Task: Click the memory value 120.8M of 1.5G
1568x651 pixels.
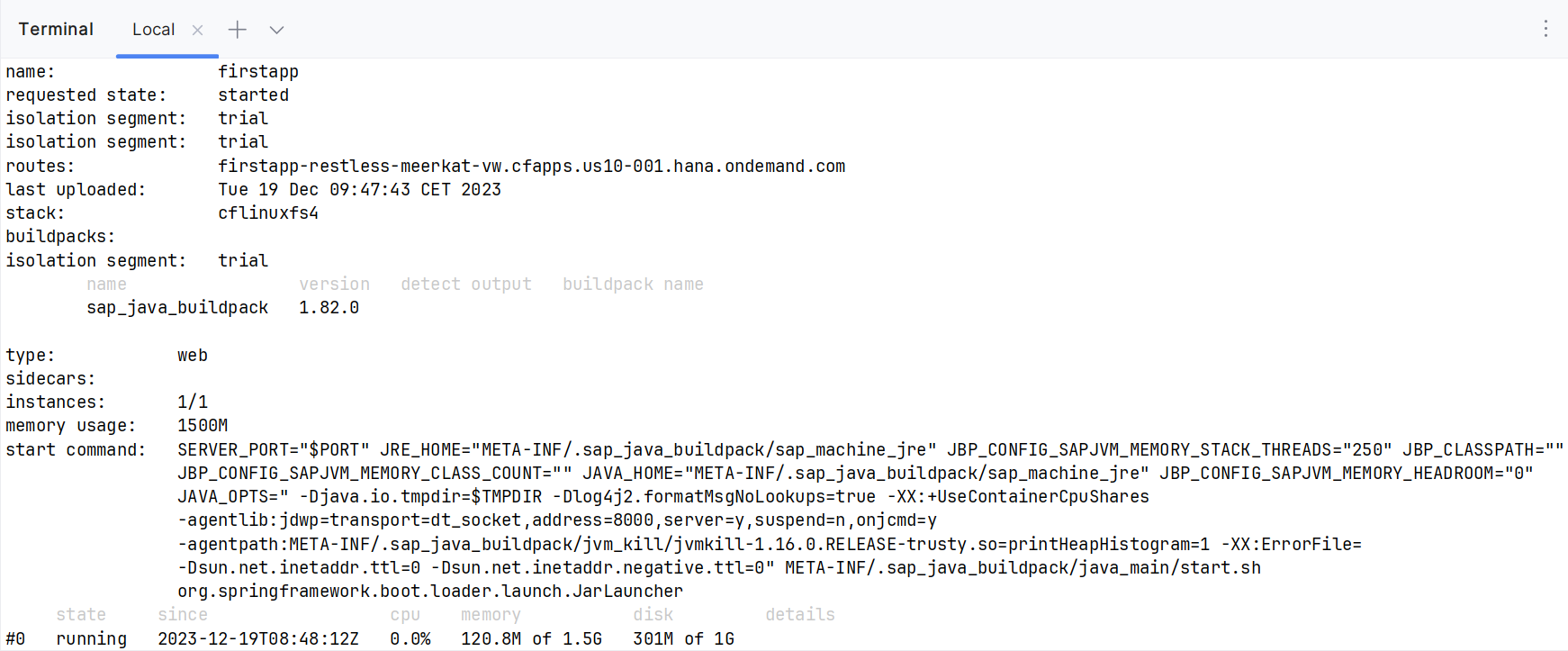Action: [x=531, y=638]
